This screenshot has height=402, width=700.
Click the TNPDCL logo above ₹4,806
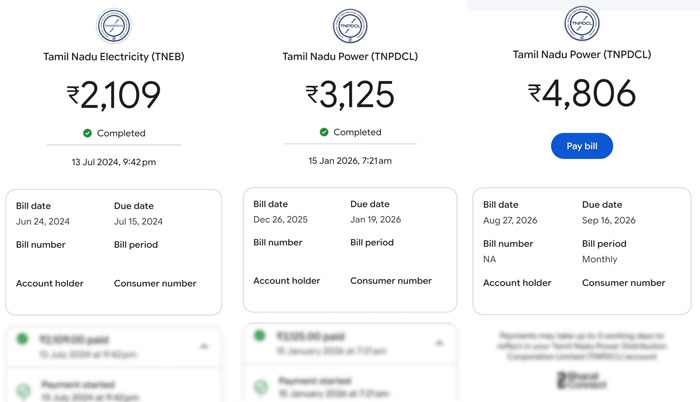tap(582, 23)
